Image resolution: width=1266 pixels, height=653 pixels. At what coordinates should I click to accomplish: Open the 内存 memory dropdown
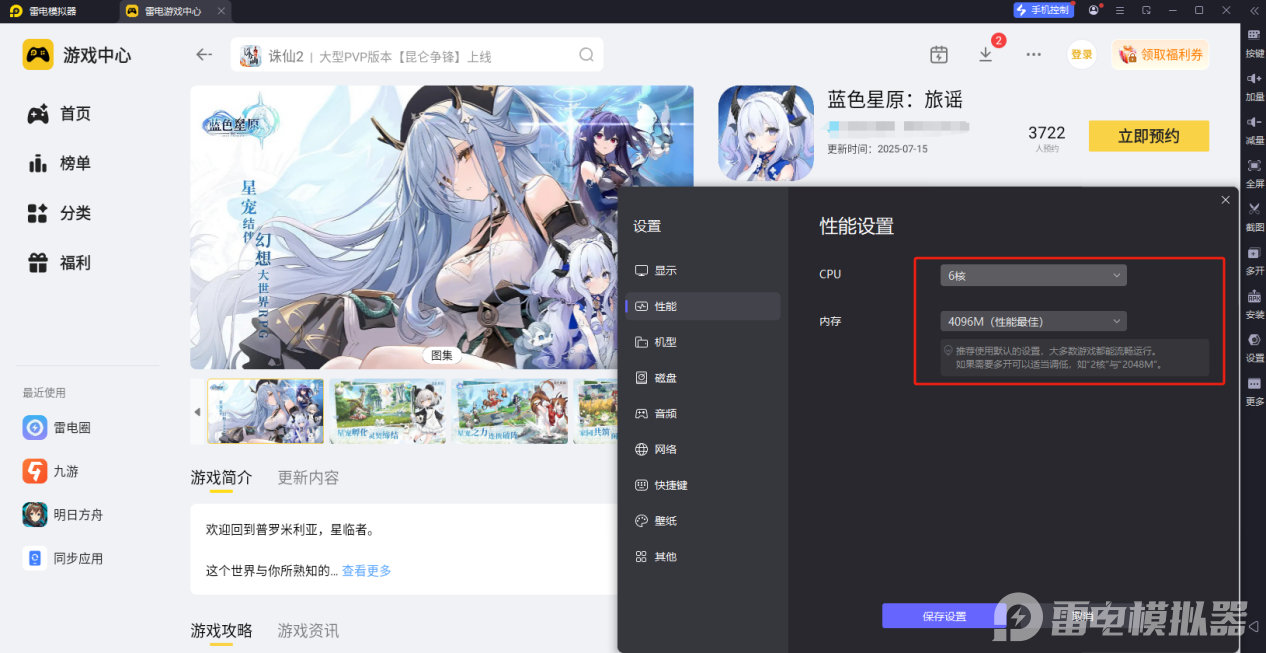[1033, 321]
